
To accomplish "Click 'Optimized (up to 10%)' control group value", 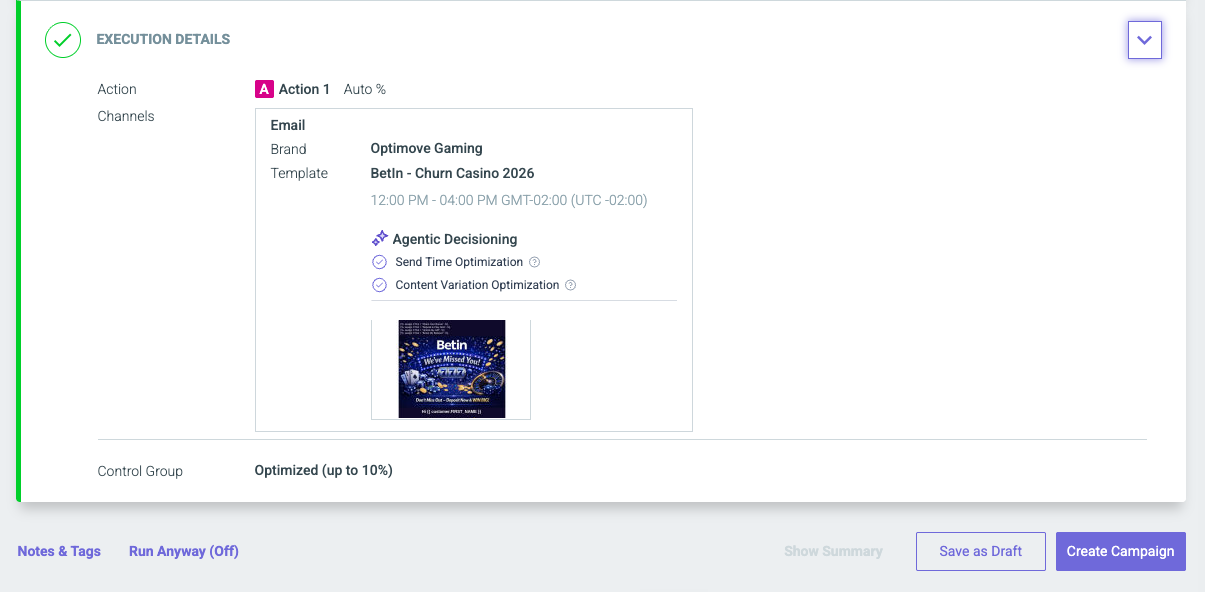I will click(x=323, y=470).
